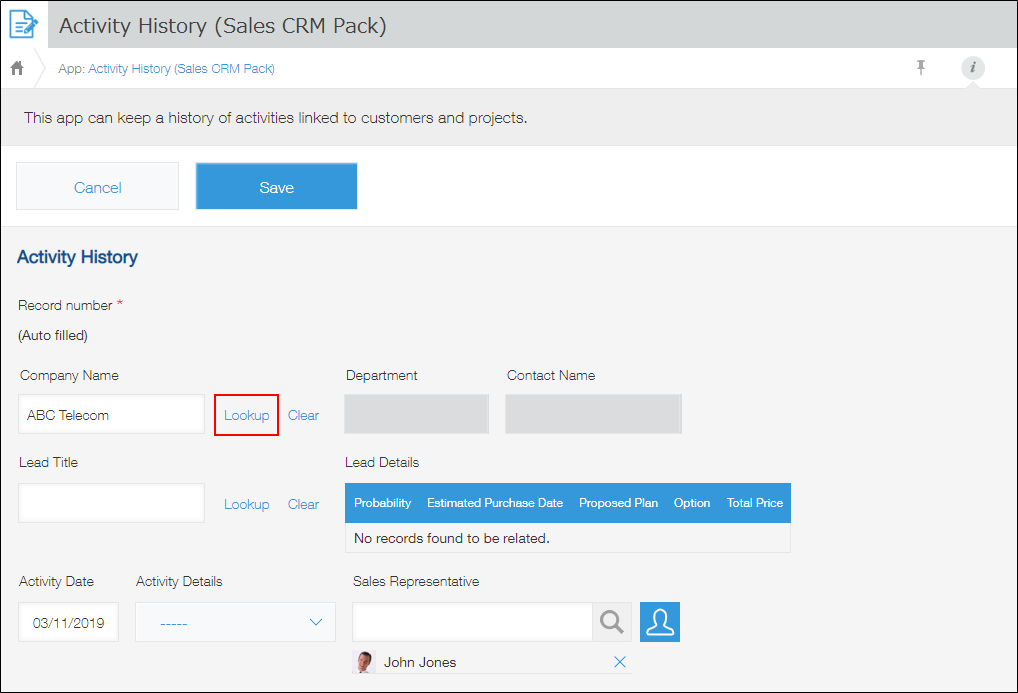This screenshot has height=693, width=1018.
Task: Click the Estimated Purchase Date column header
Action: 495,503
